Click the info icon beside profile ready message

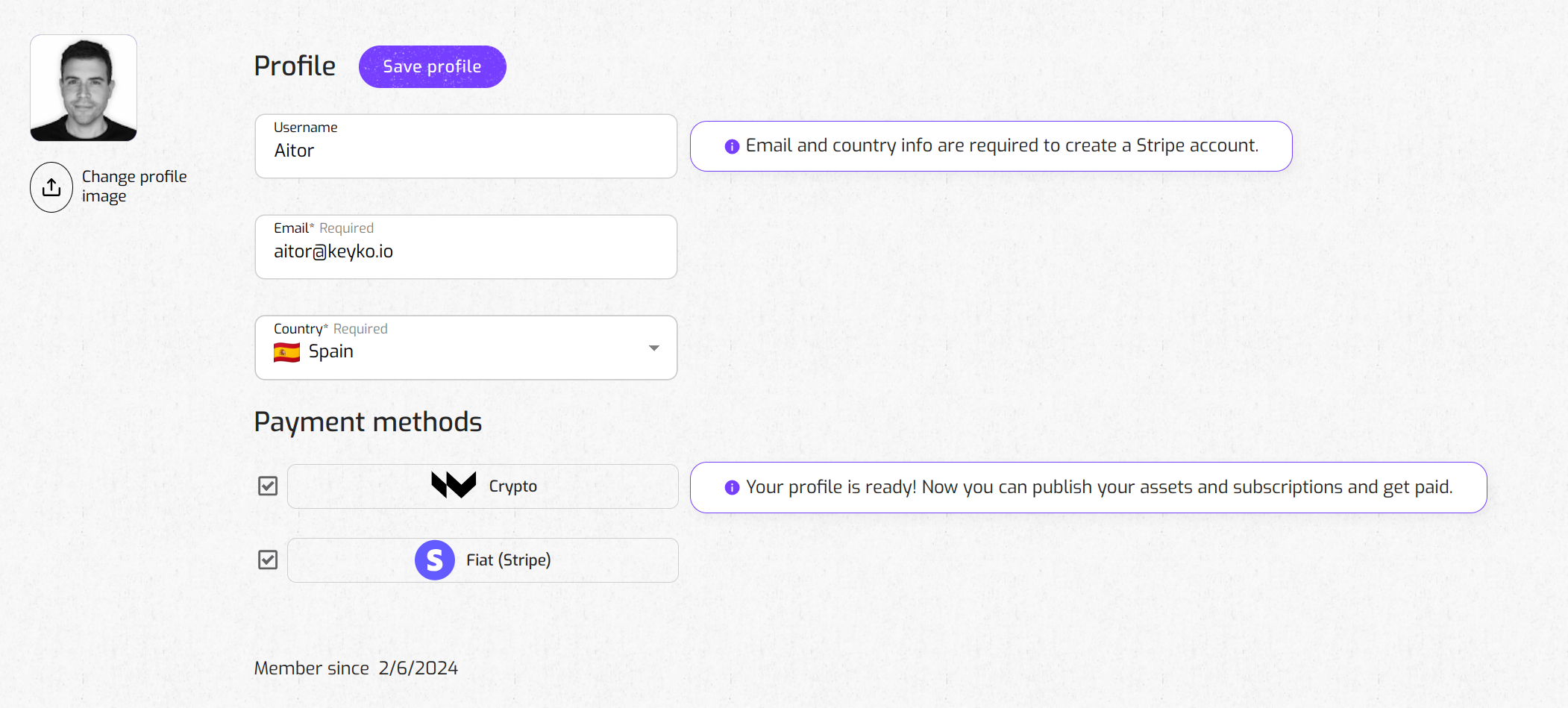[732, 488]
